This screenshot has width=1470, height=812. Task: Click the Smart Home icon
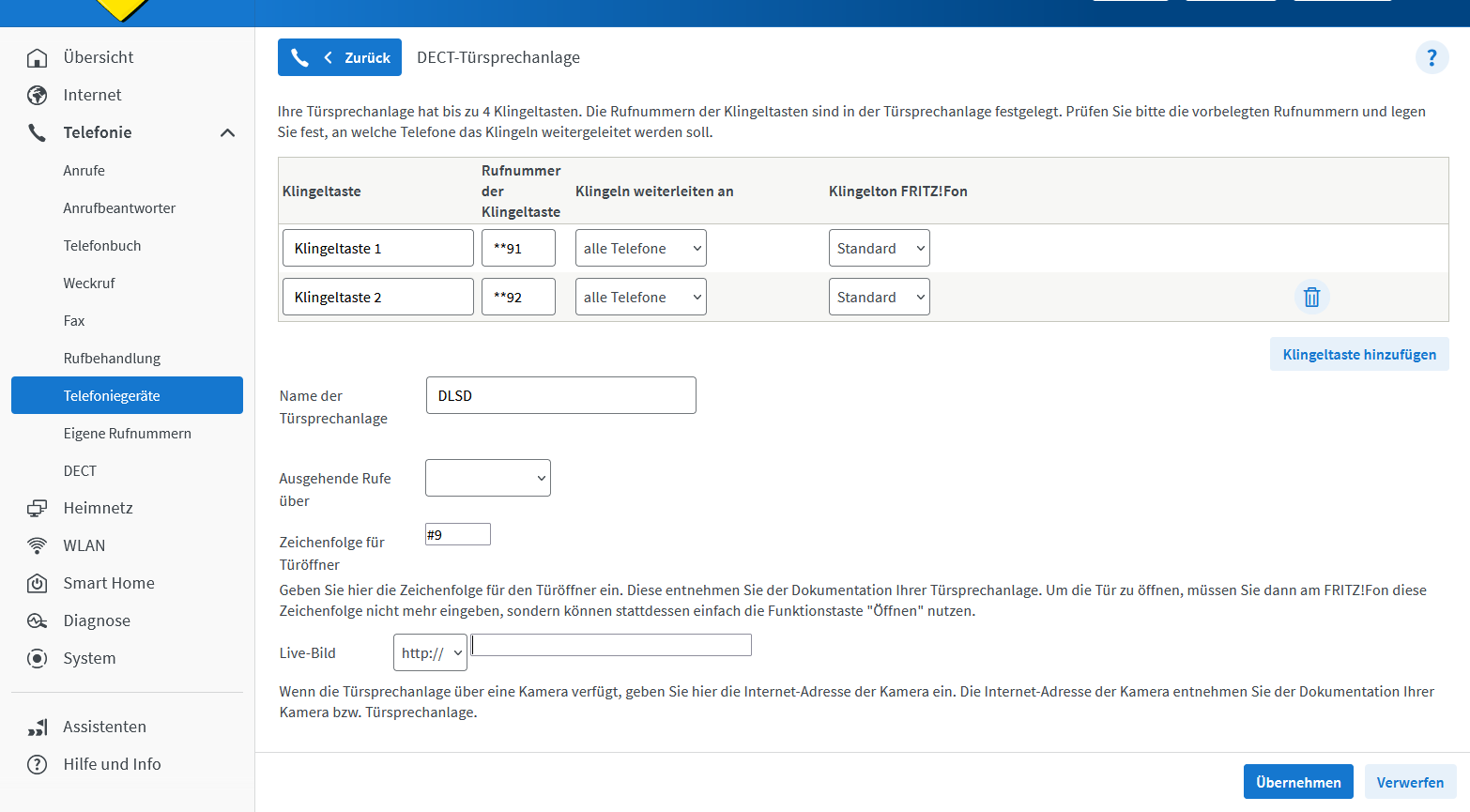click(37, 584)
